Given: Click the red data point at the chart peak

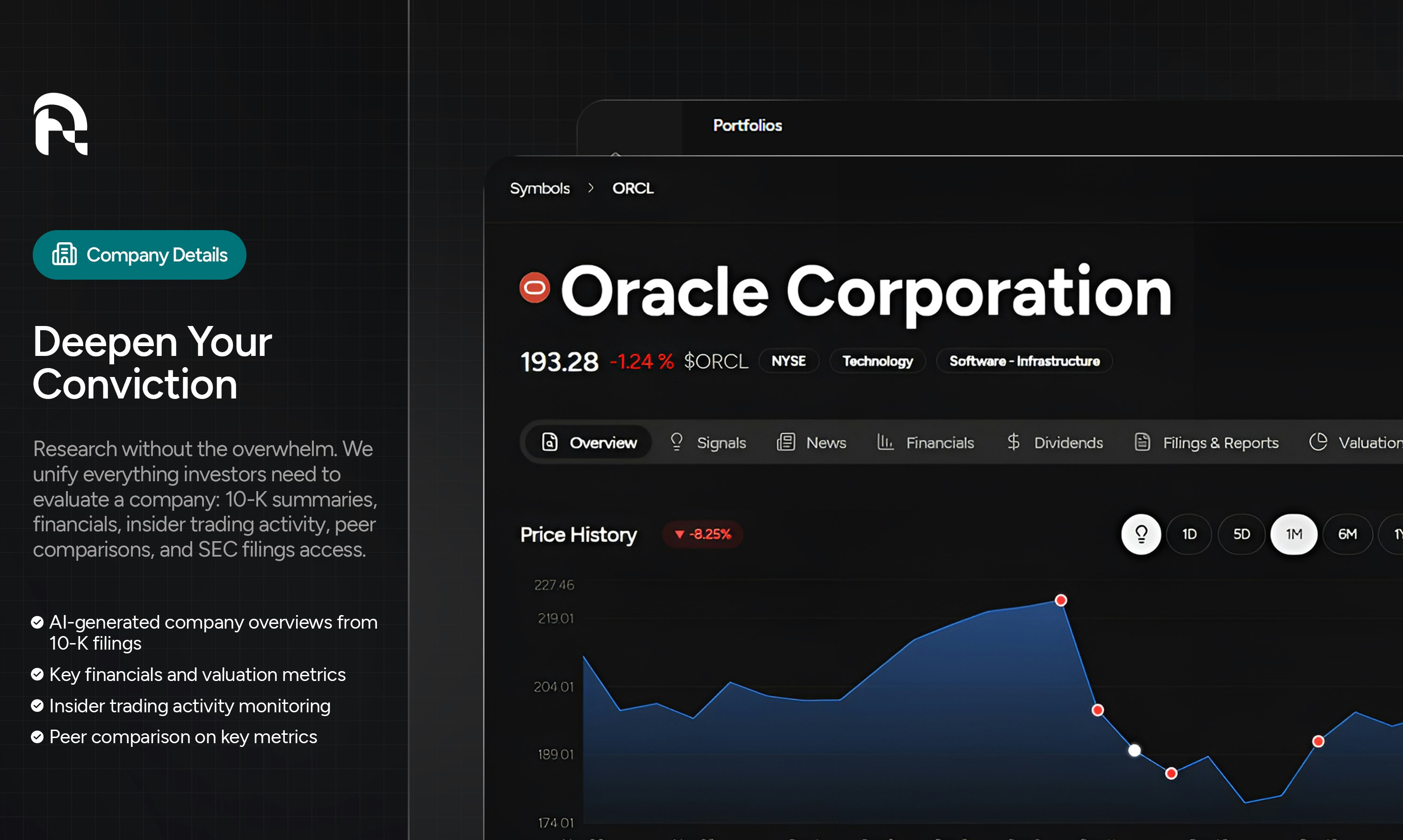Looking at the screenshot, I should [x=1061, y=601].
